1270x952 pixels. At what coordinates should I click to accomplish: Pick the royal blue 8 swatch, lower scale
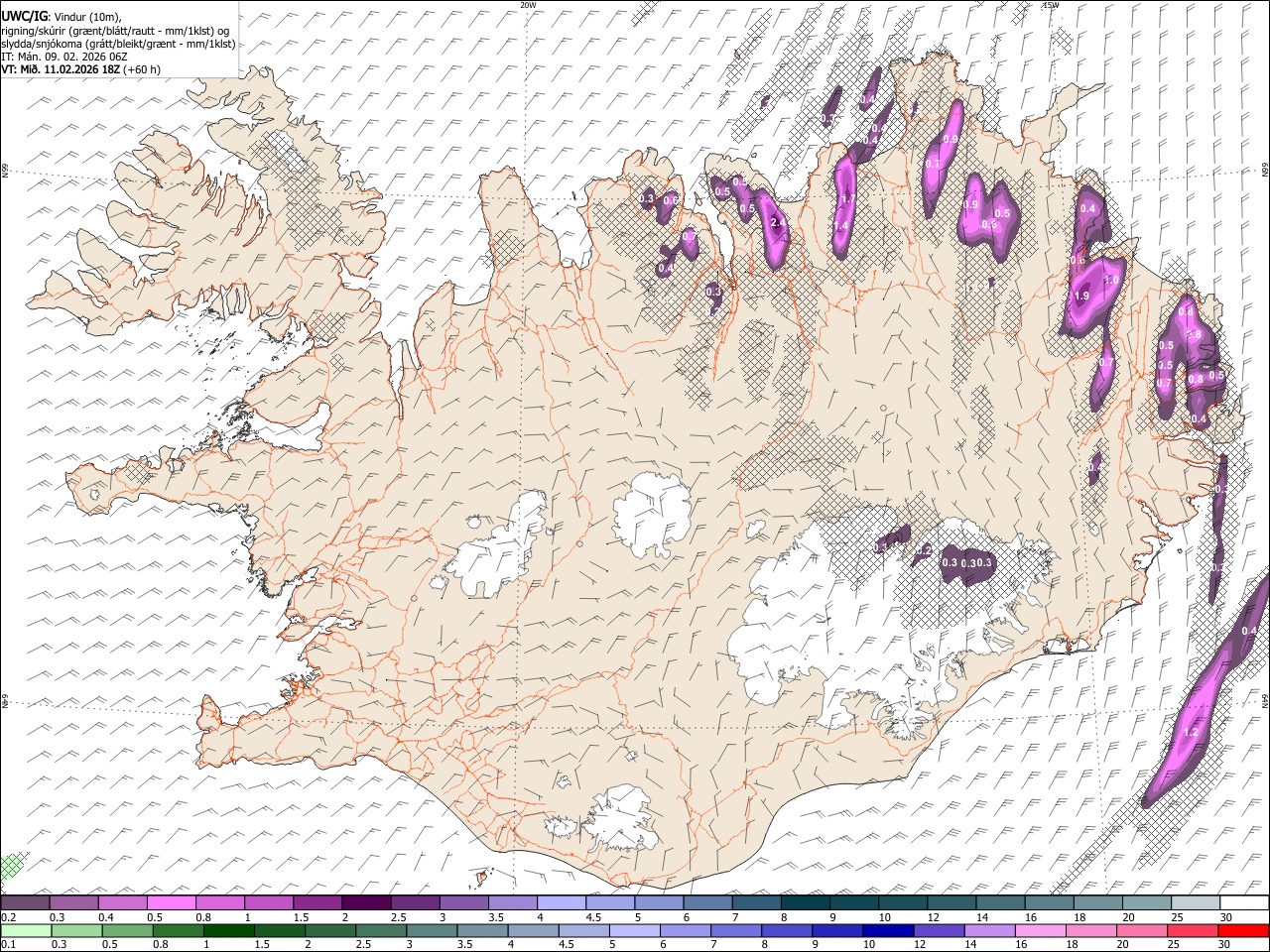tap(787, 930)
